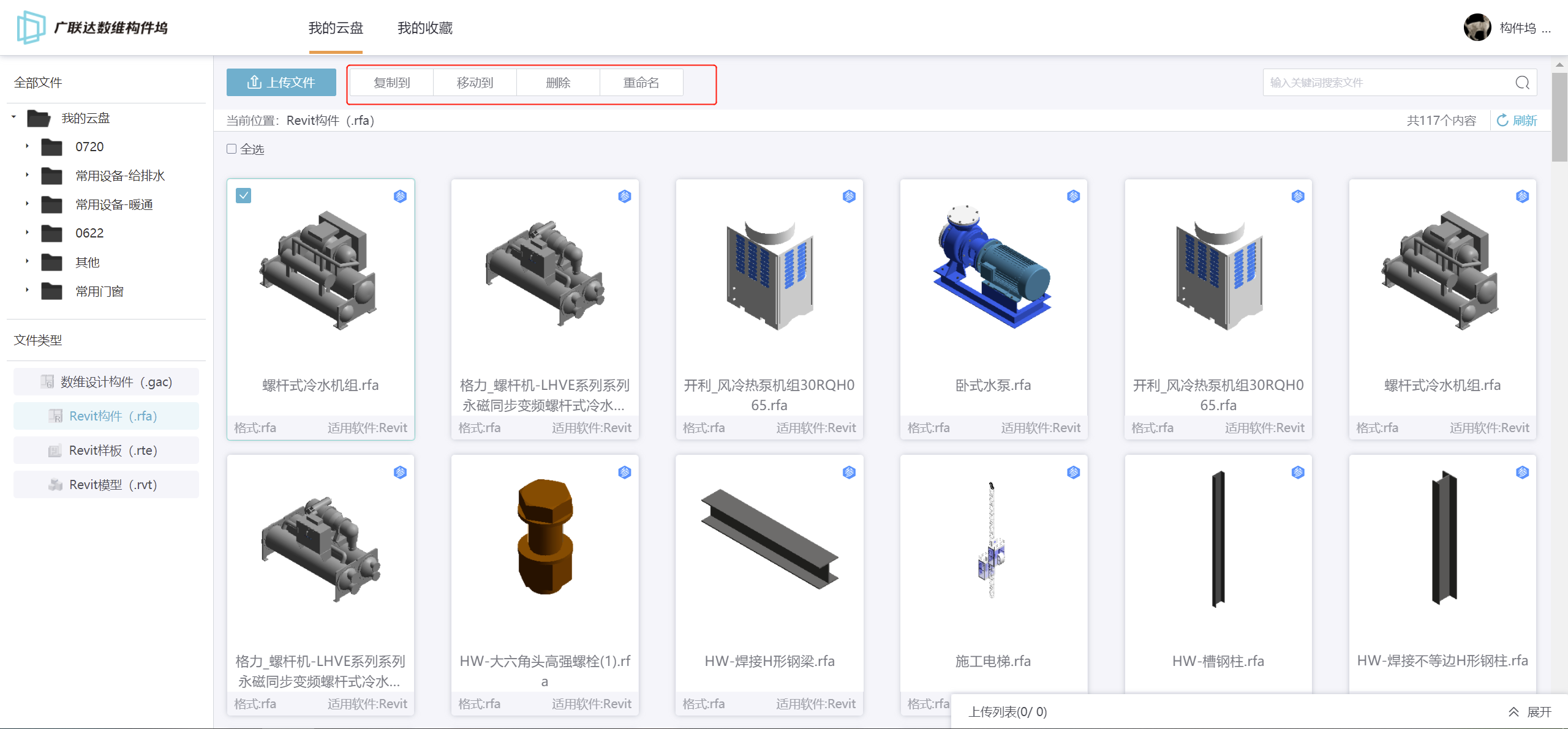Expand the 常用门窗 folder arrow
This screenshot has height=729, width=1568.
(x=27, y=290)
